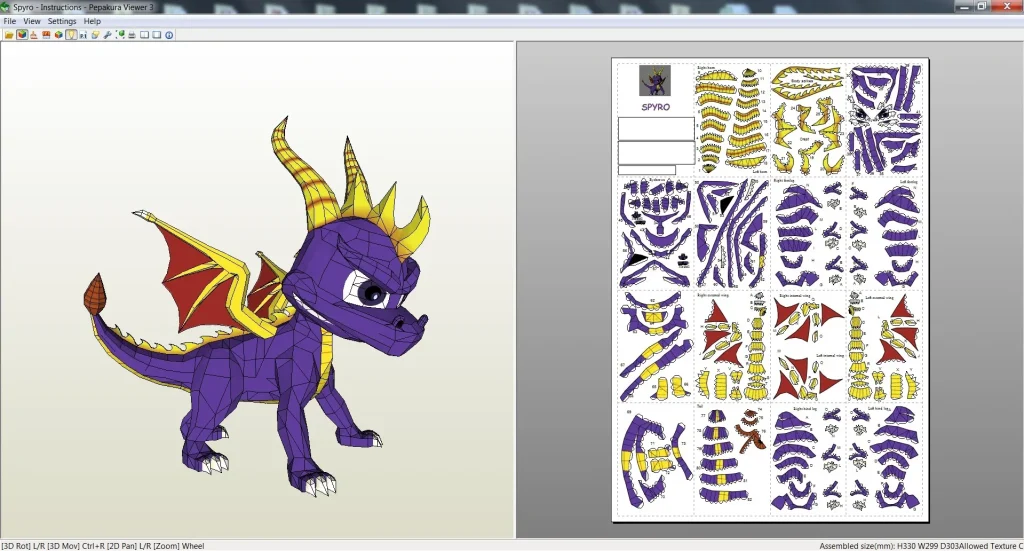Open the Help menu
This screenshot has height=551, width=1024.
point(92,21)
